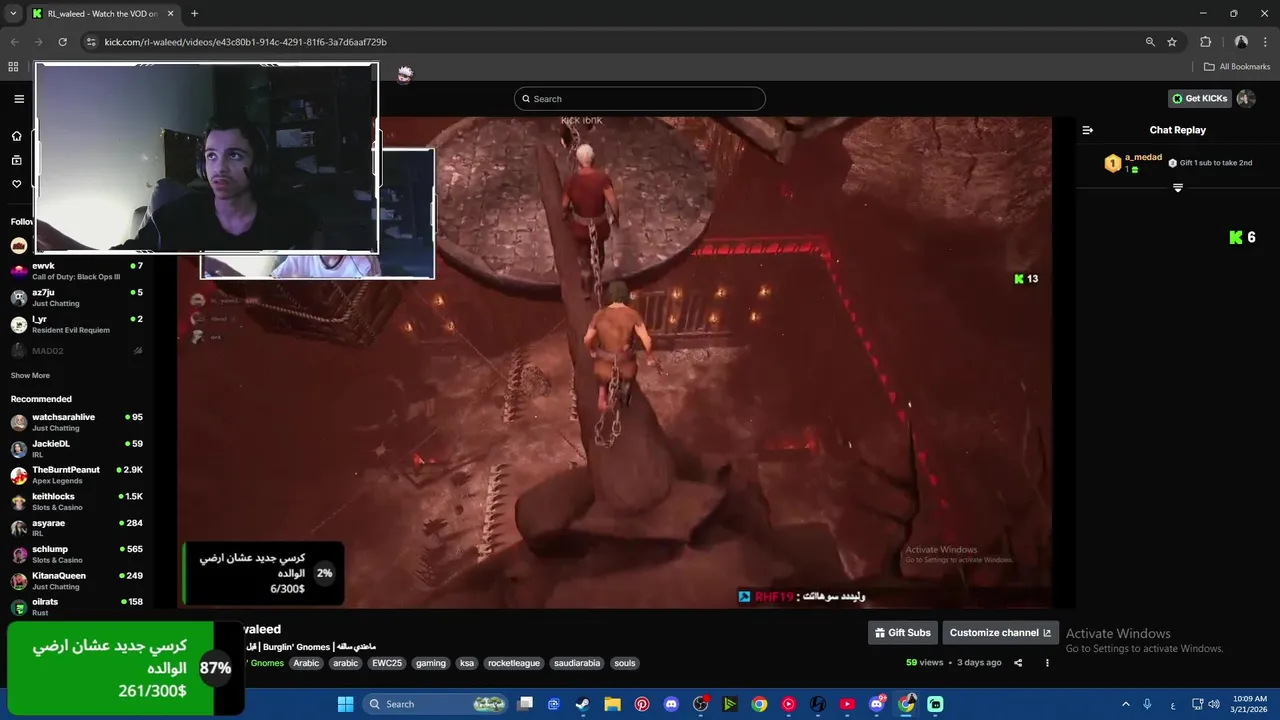Screen dimensions: 1280x720
Task: Close the RL_waleed tab
Action: pyautogui.click(x=170, y=14)
